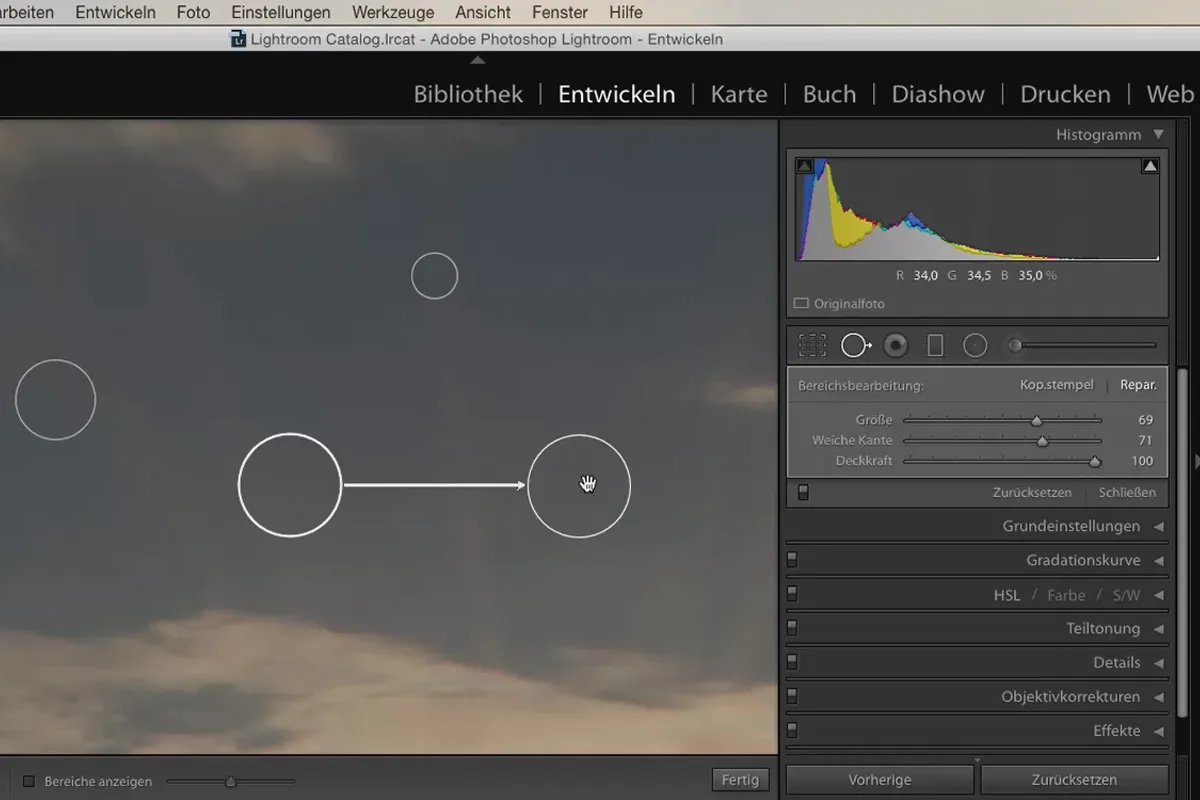This screenshot has height=800, width=1200.
Task: Enable the Bereiche anzeigen checkbox
Action: pyautogui.click(x=29, y=781)
